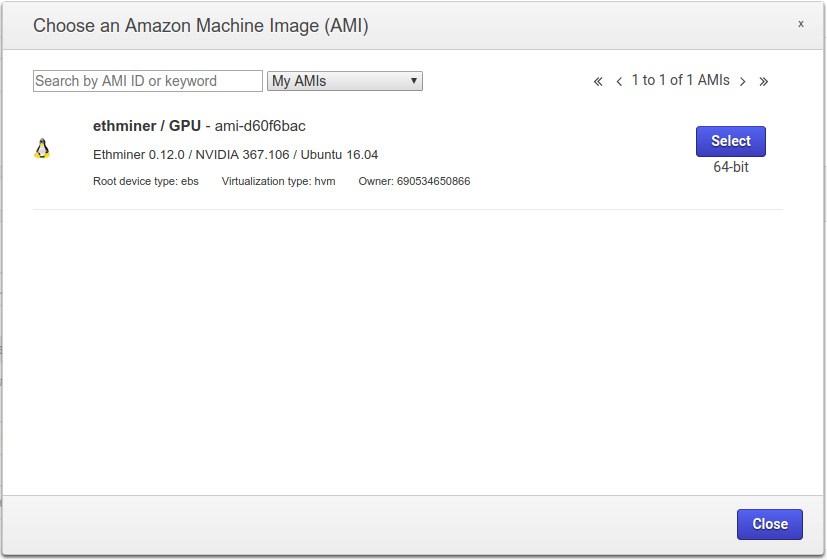The width and height of the screenshot is (827, 560).
Task: Click the 64-bit architecture label
Action: pyautogui.click(x=731, y=167)
